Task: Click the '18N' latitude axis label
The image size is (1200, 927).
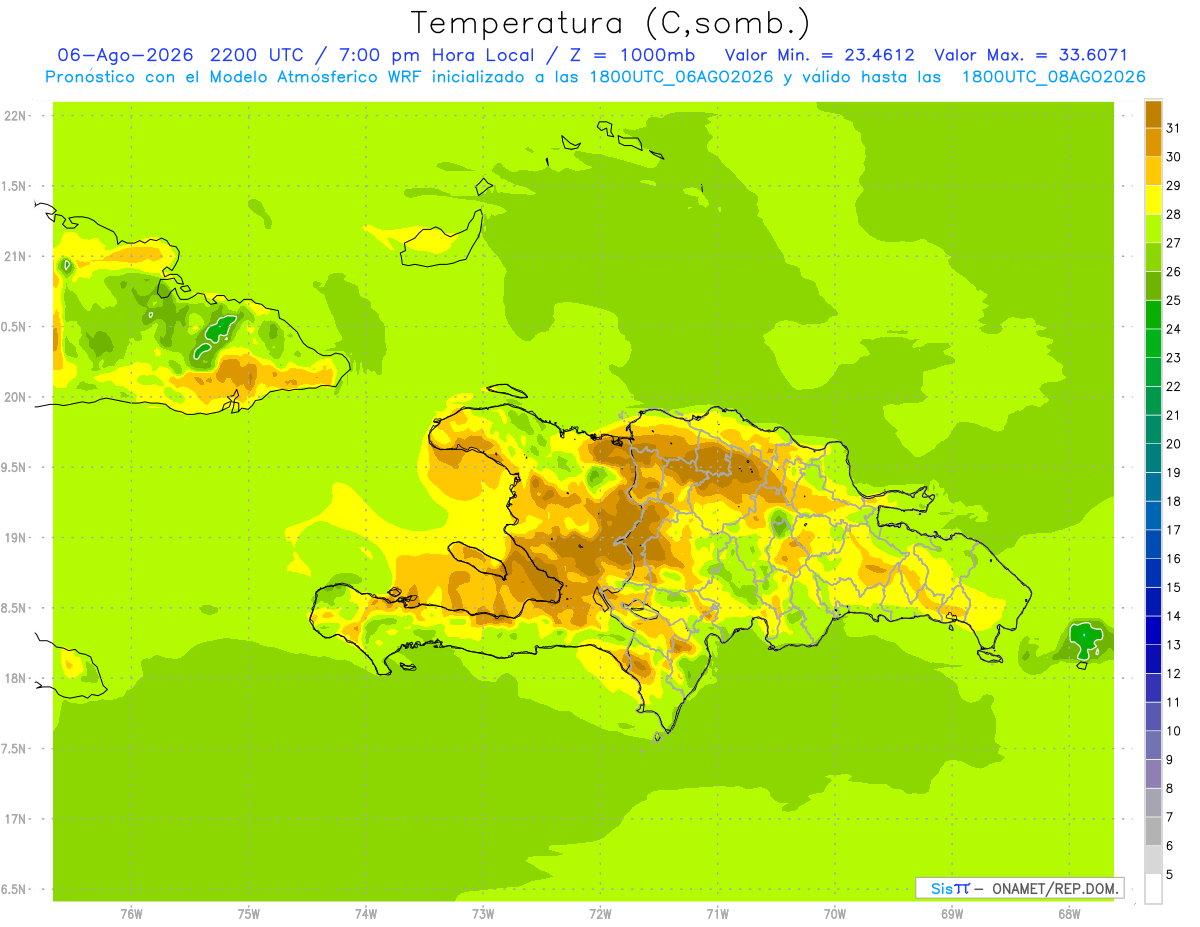Action: tap(16, 678)
